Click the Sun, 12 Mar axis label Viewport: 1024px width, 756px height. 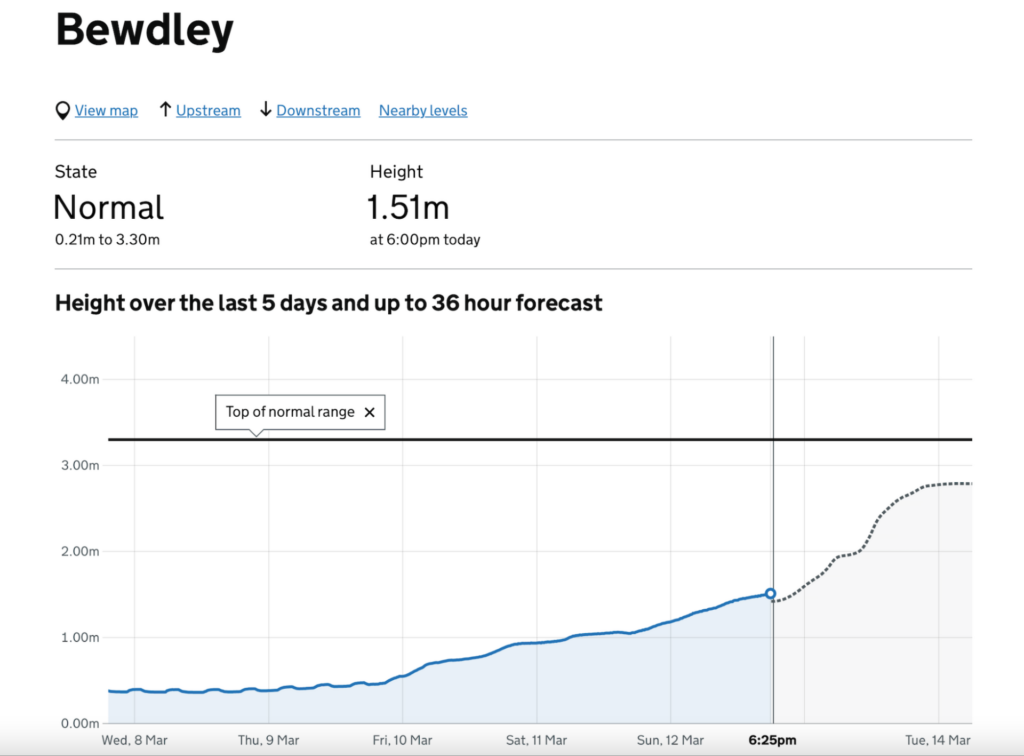coord(670,740)
